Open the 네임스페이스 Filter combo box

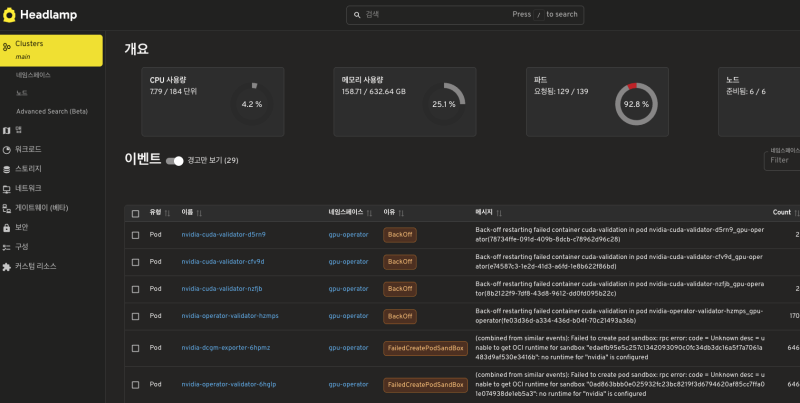tap(781, 160)
